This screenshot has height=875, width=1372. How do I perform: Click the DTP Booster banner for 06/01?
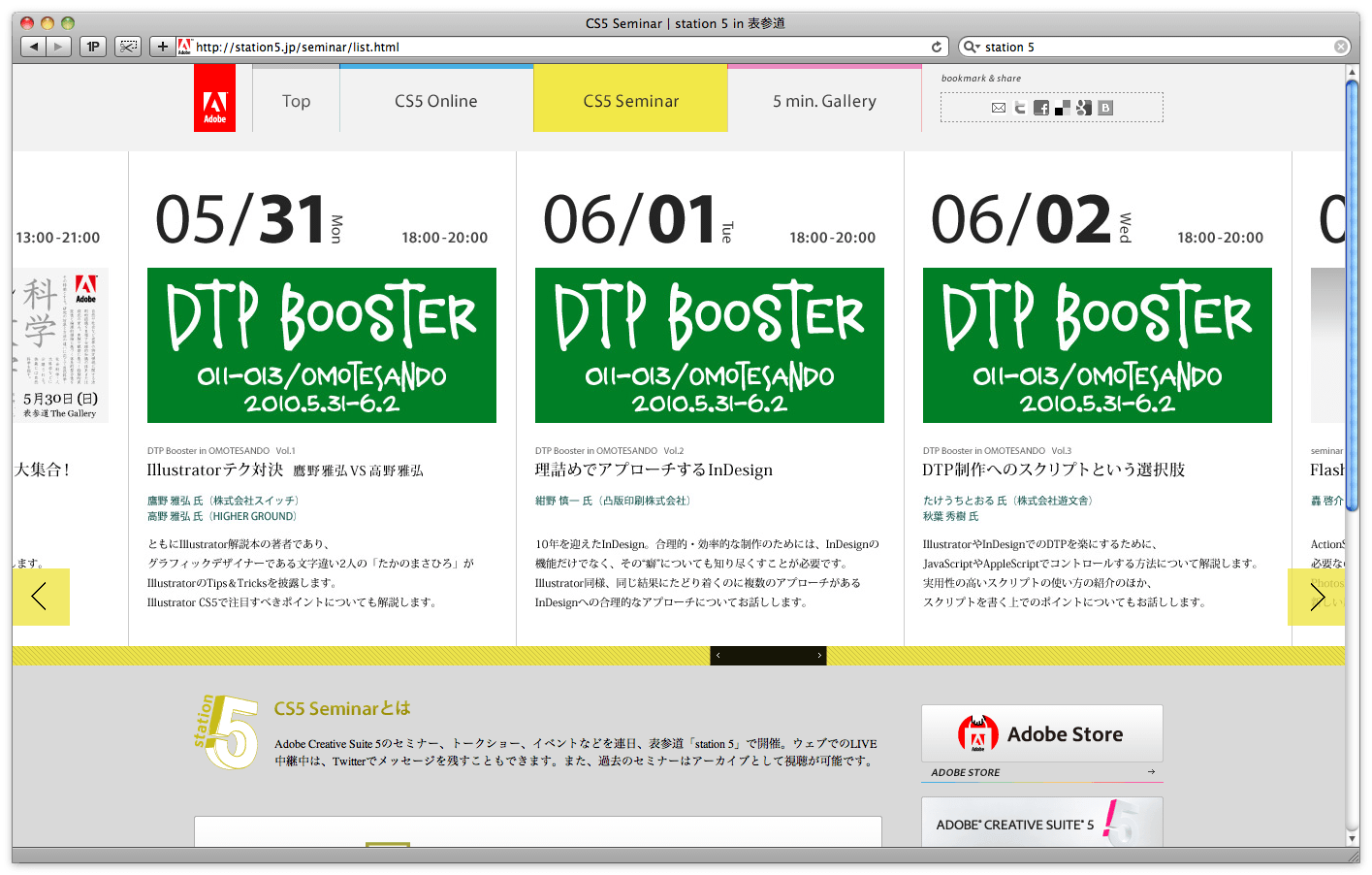tap(710, 345)
